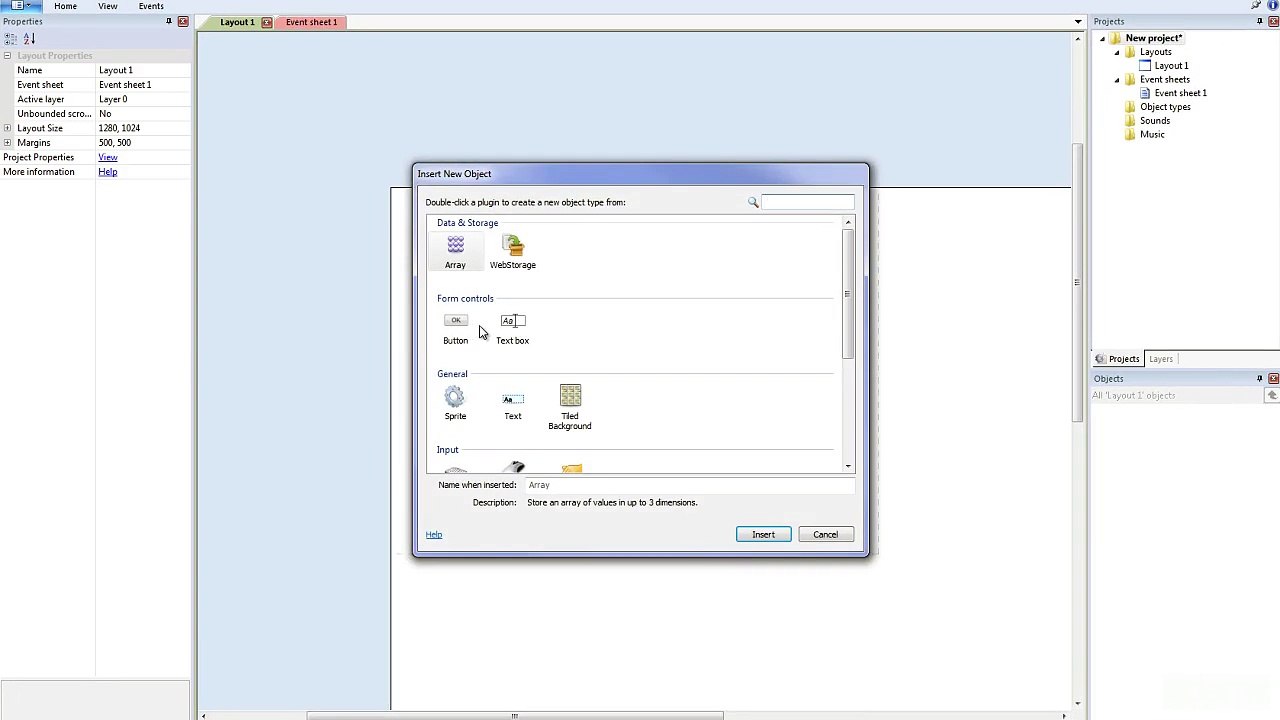The image size is (1280, 720).
Task: Collapse the Layouts folder
Action: click(x=1117, y=52)
